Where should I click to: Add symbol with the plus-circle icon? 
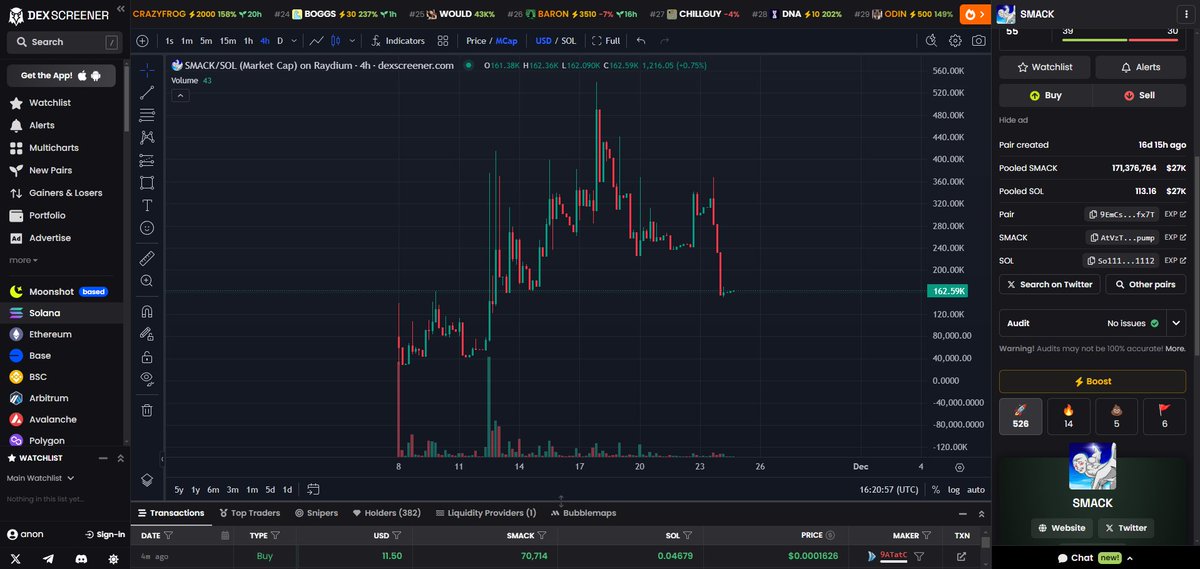tap(142, 41)
